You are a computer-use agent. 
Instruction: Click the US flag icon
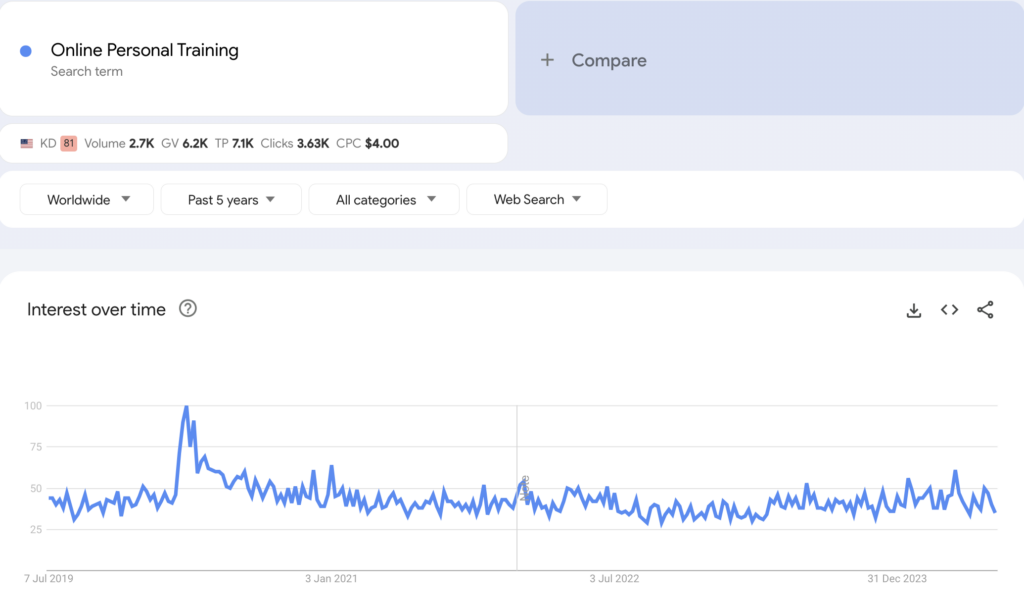coord(27,144)
